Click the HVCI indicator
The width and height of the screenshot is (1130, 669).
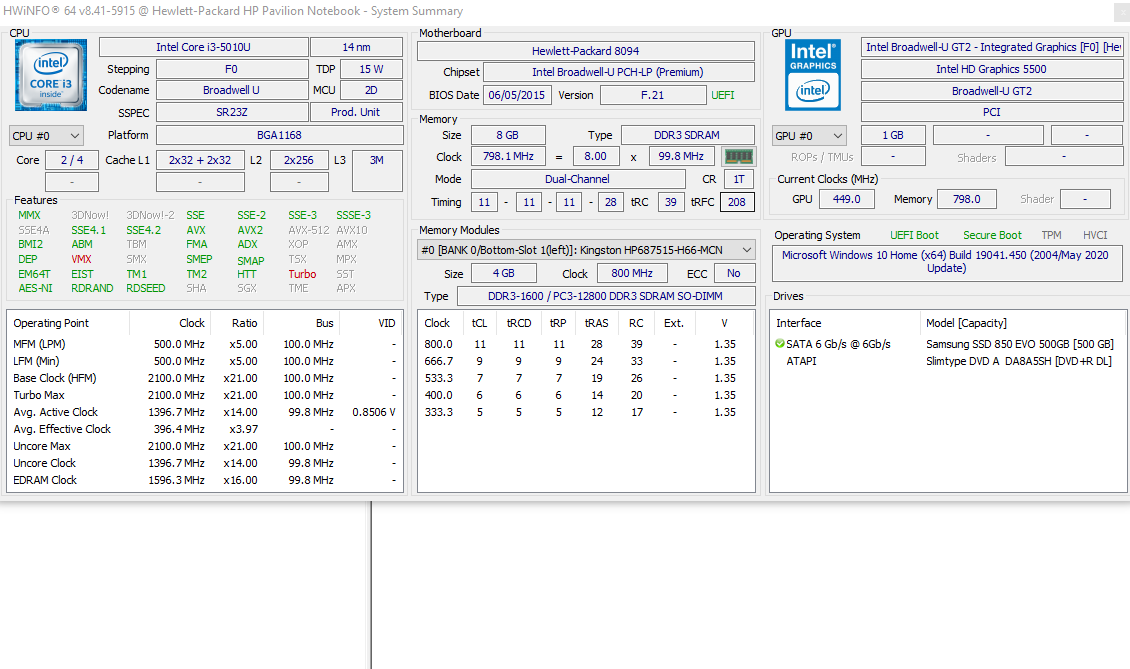coord(1095,235)
